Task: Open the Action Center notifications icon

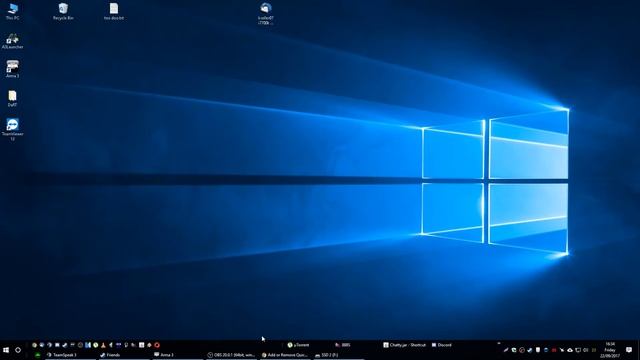Action: 629,350
